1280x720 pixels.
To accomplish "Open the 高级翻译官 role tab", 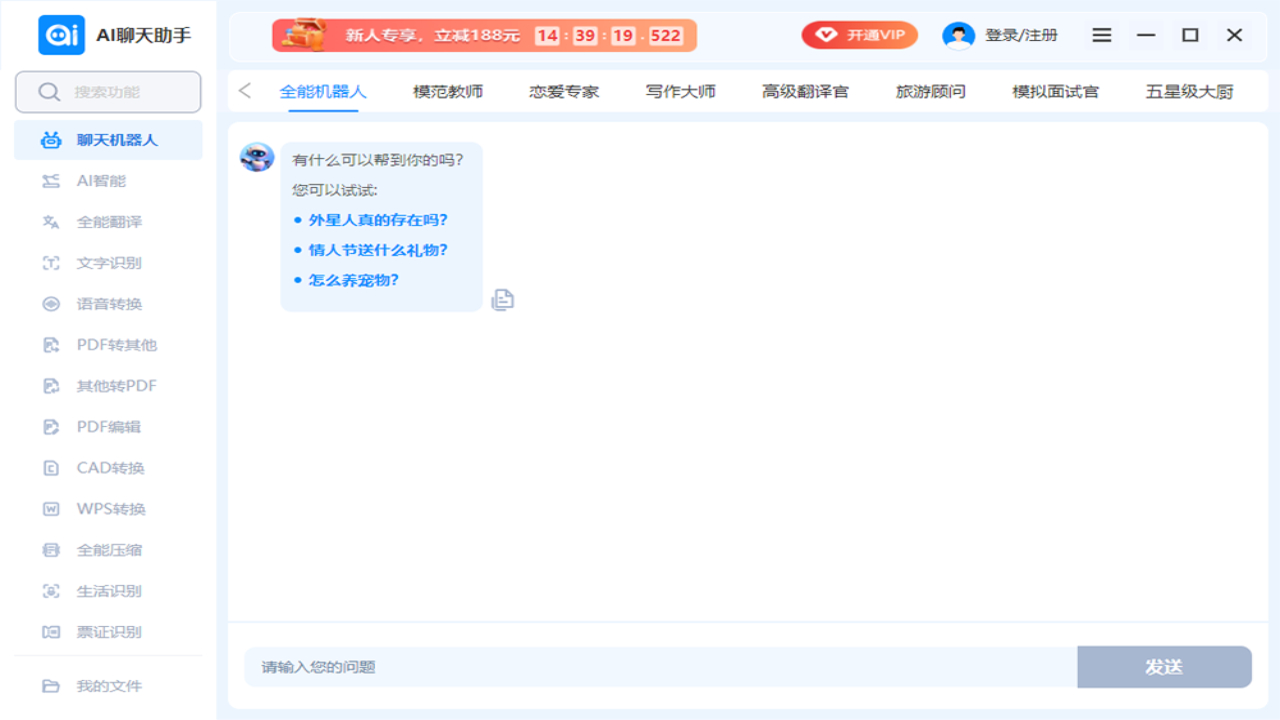I will (x=805, y=92).
